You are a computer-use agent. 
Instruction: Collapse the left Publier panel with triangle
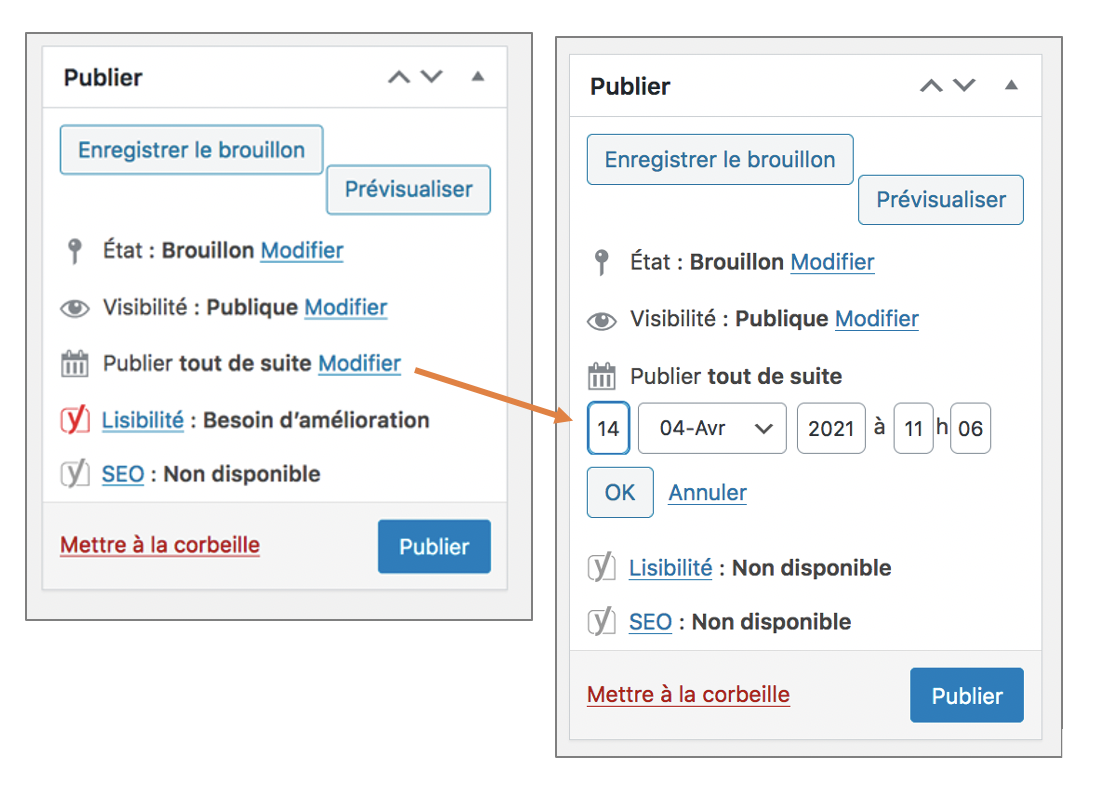coord(478,76)
